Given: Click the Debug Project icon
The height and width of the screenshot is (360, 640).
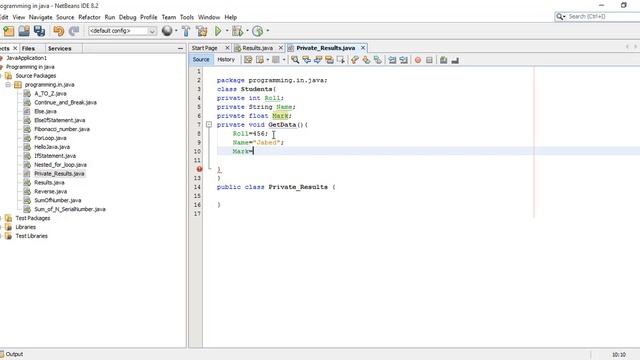Looking at the screenshot, I should point(237,31).
